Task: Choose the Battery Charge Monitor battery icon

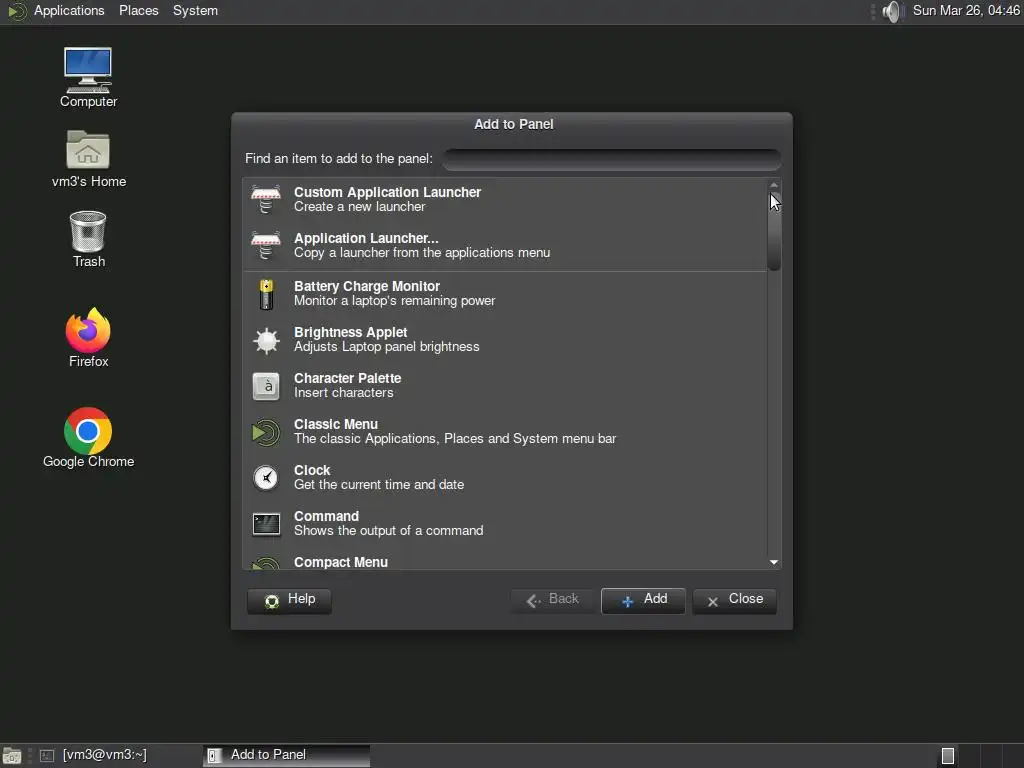Action: coord(266,294)
